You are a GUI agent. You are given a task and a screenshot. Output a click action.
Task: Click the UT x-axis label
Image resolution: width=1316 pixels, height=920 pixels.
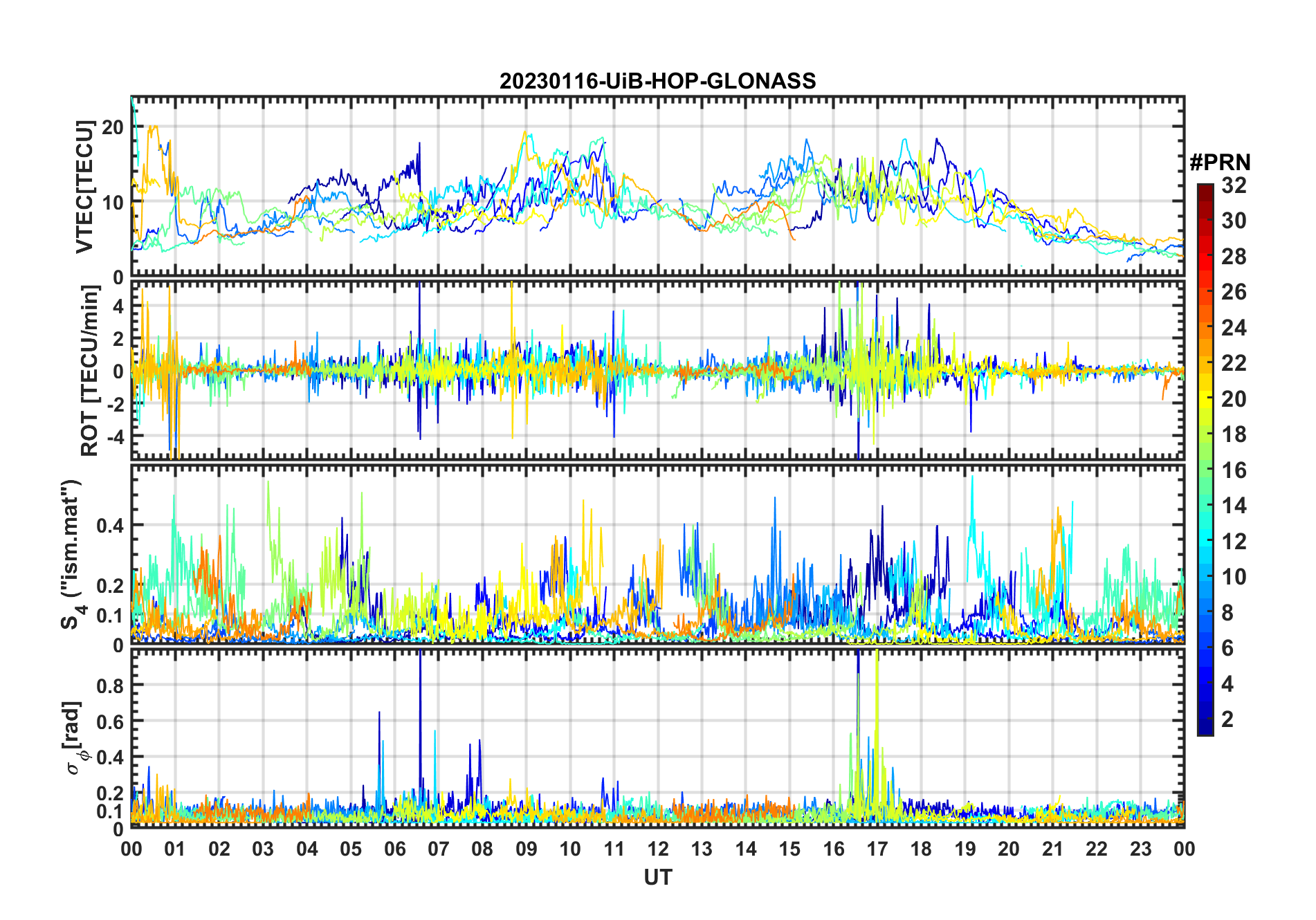coord(657,877)
